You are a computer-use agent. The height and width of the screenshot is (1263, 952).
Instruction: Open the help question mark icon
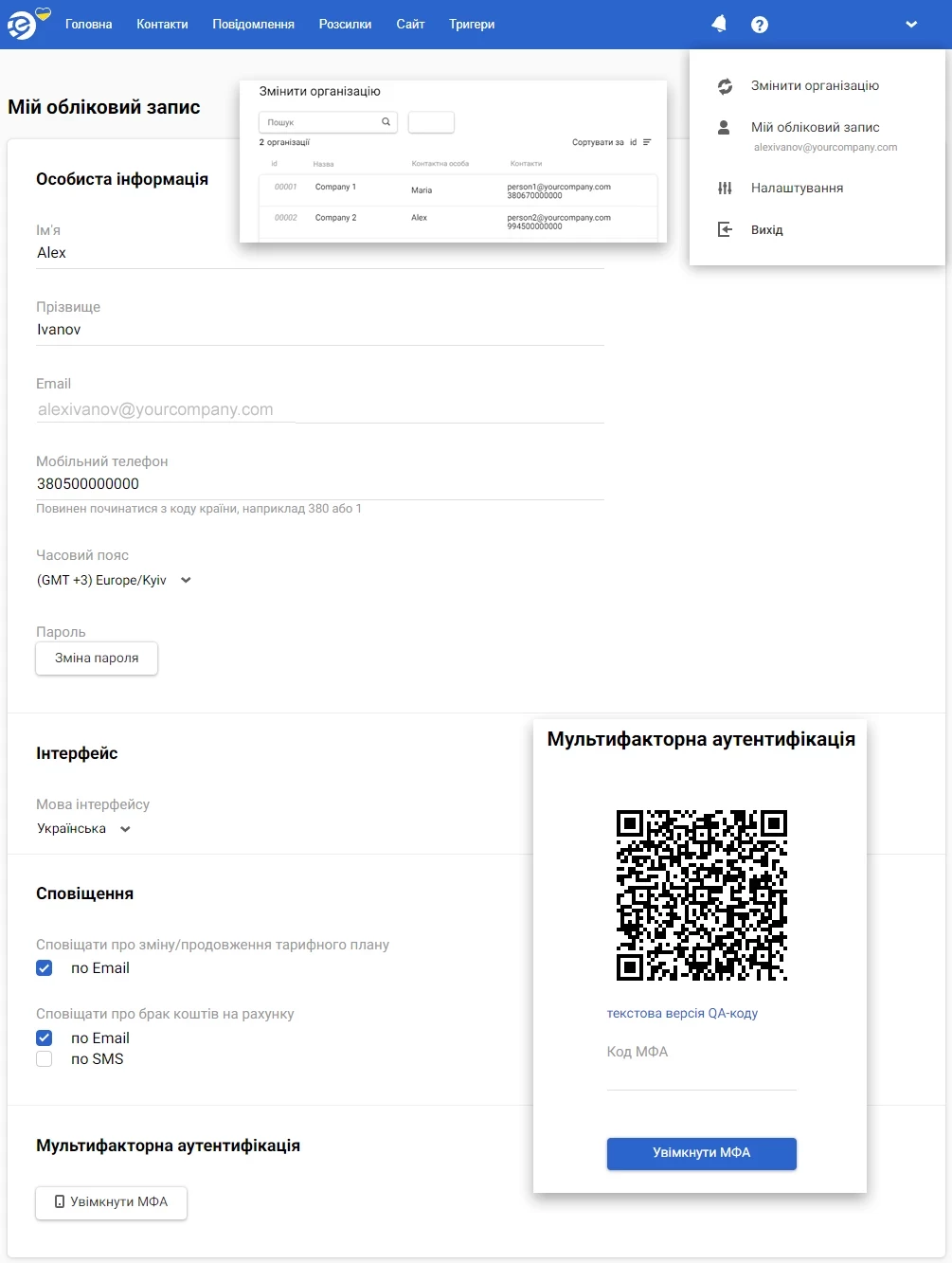coord(760,25)
